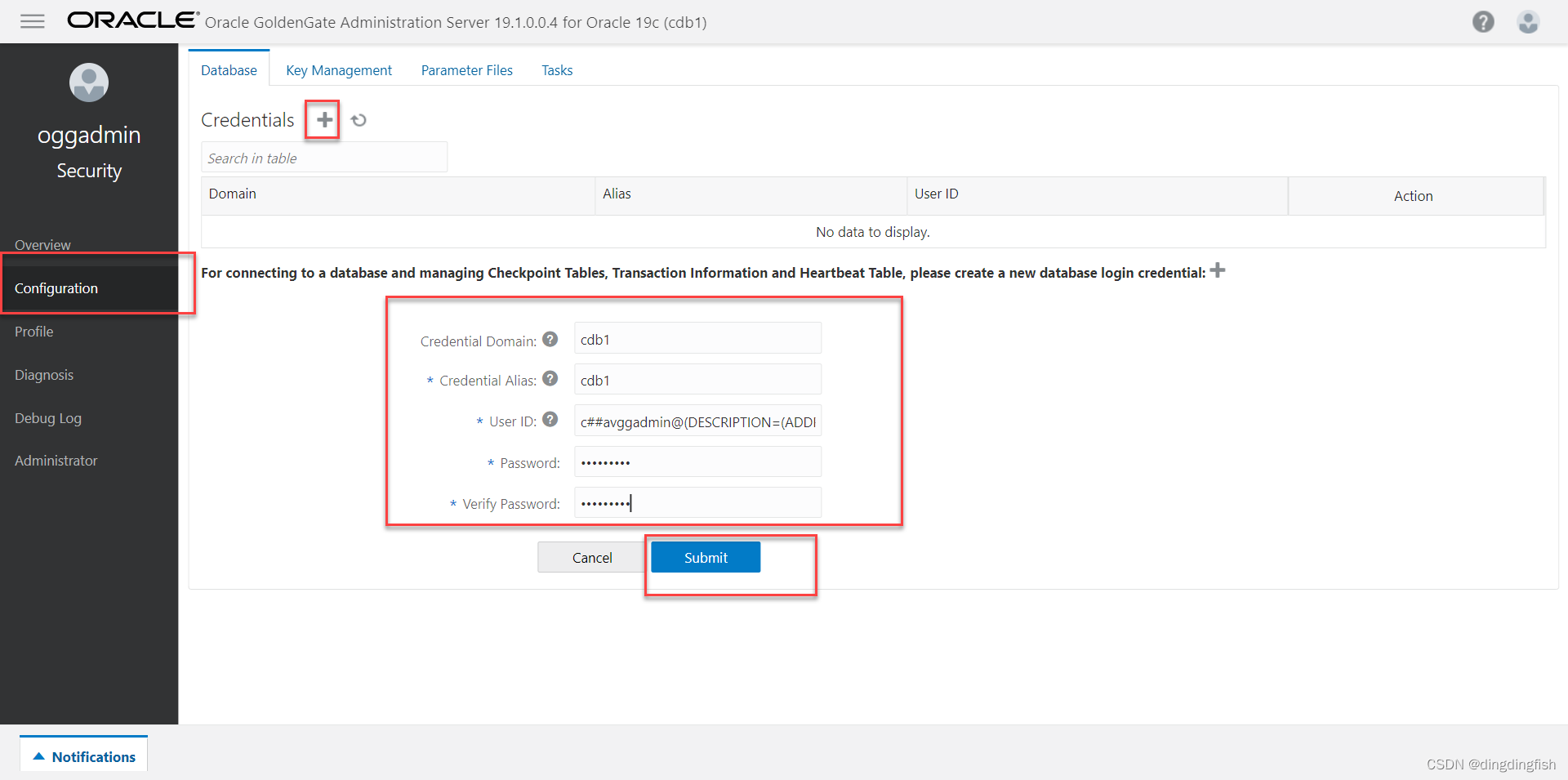Focus the User ID input
Image resolution: width=1568 pixels, height=780 pixels.
coord(697,421)
